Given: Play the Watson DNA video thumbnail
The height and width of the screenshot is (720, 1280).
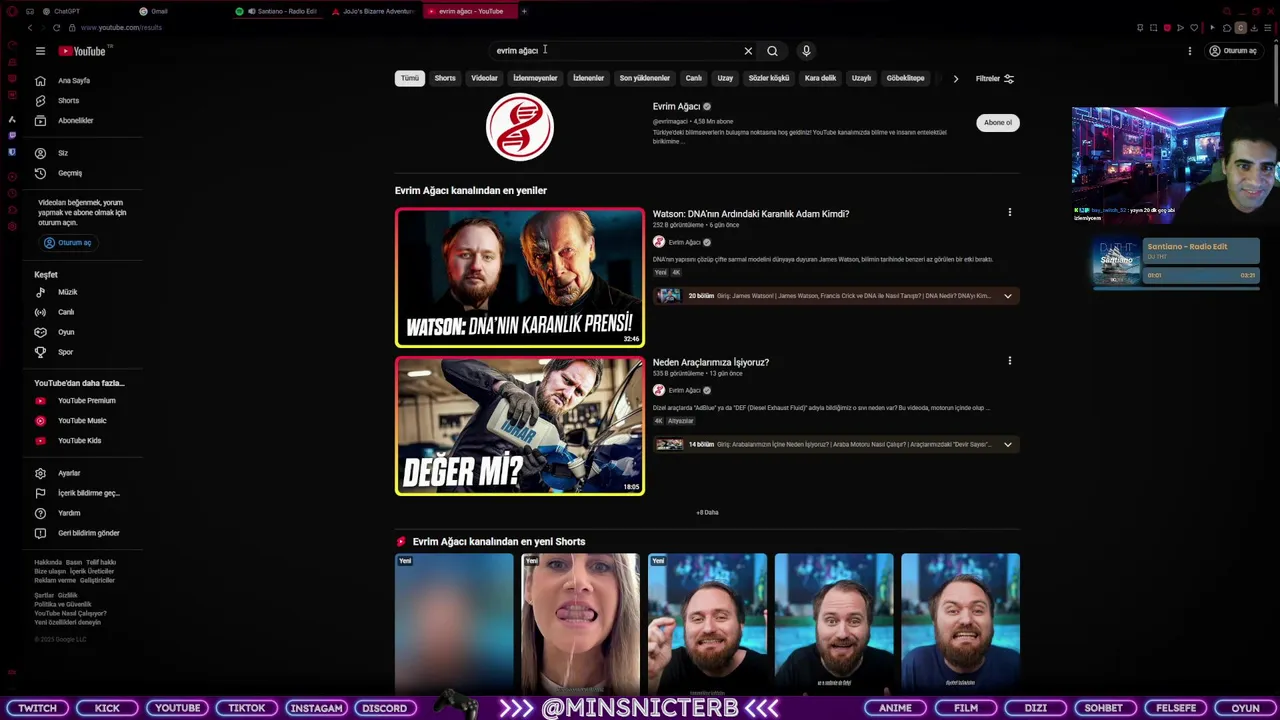Looking at the screenshot, I should tap(520, 277).
